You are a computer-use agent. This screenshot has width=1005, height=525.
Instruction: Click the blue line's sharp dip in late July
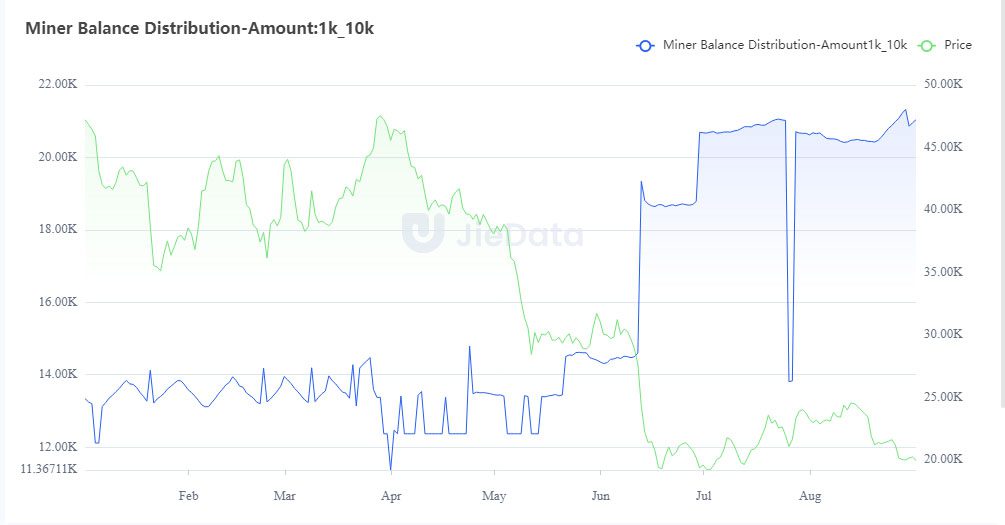[x=790, y=381]
